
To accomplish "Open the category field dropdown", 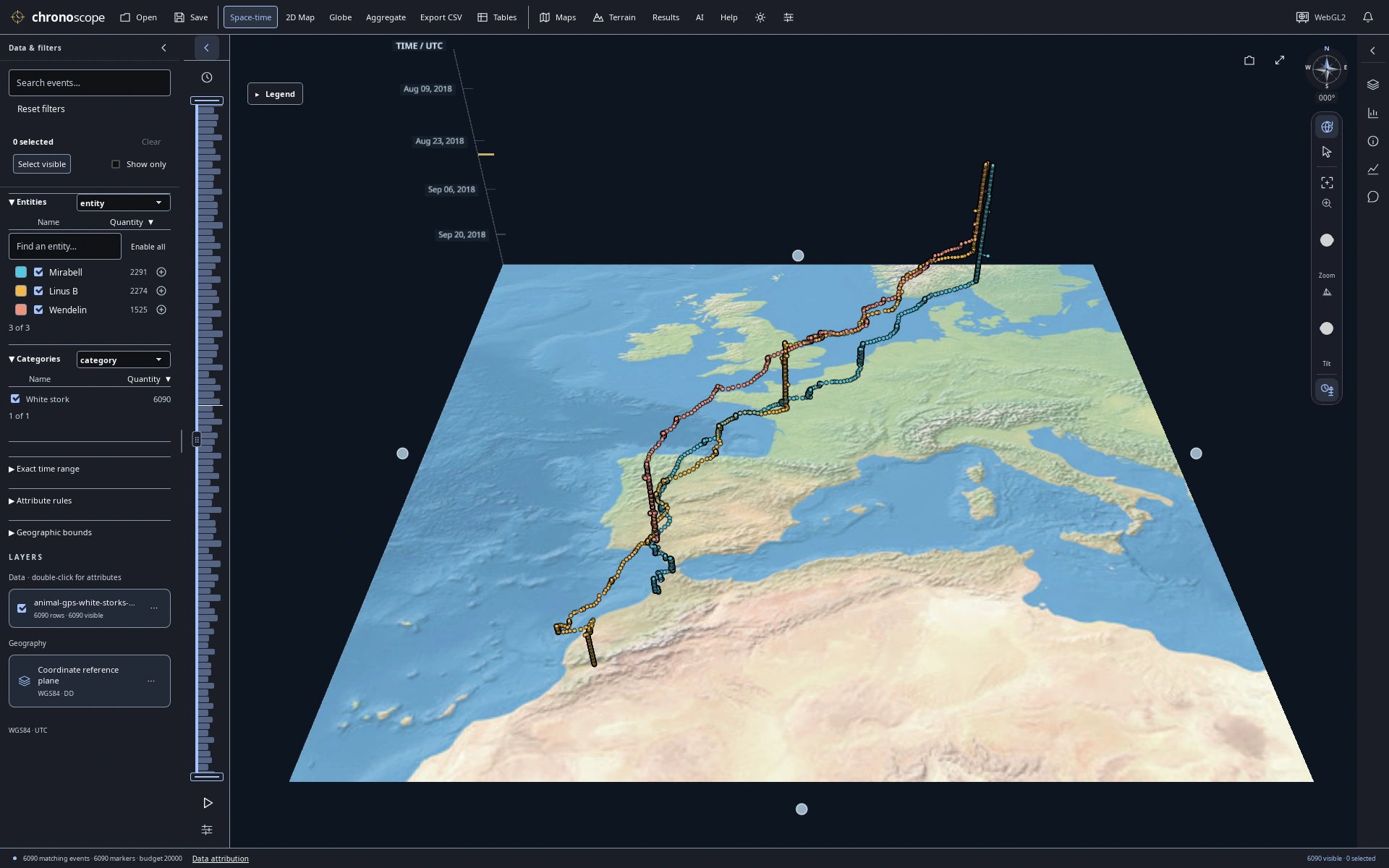I will tap(123, 359).
